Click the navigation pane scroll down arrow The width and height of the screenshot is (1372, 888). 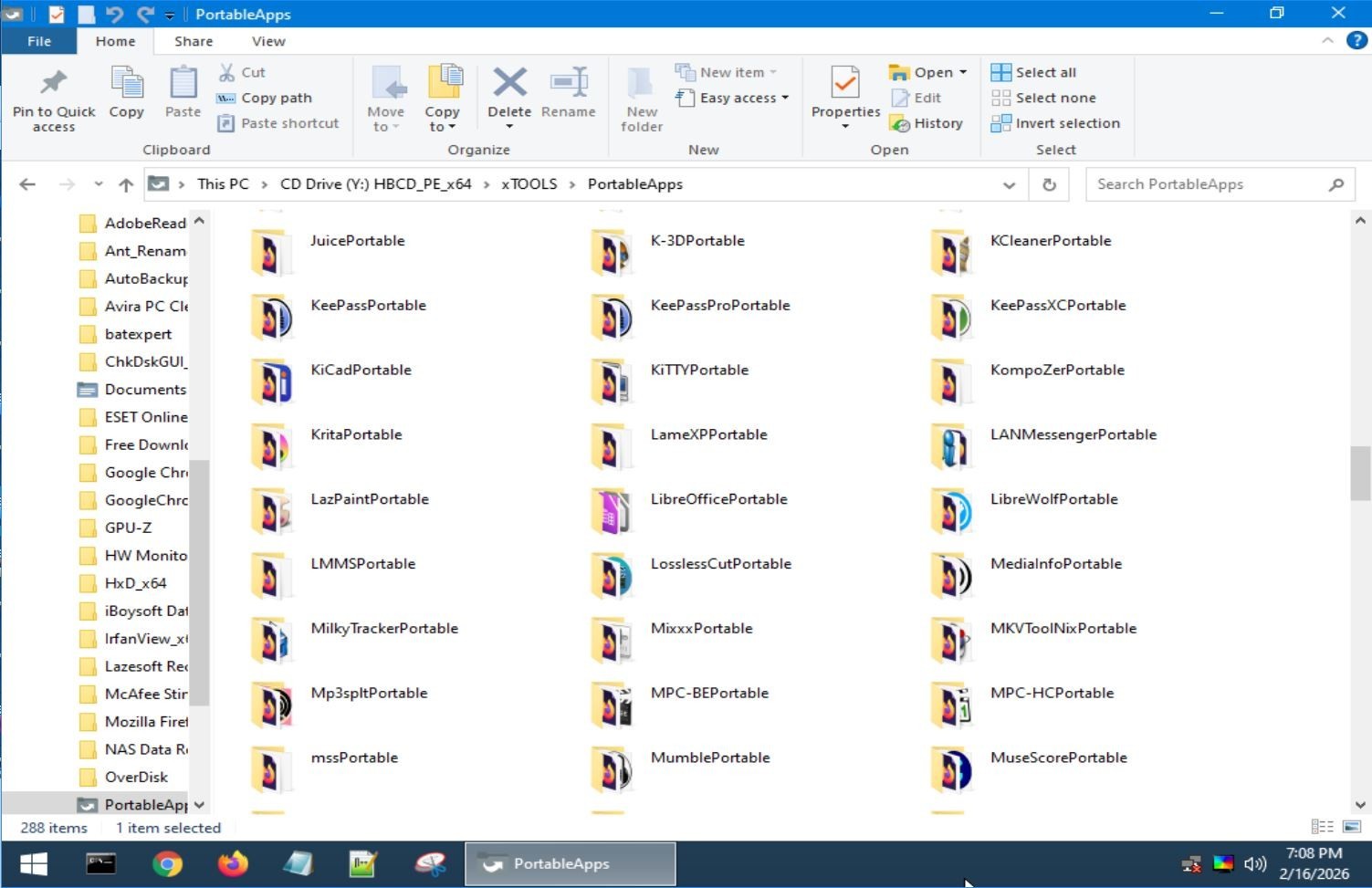click(199, 805)
